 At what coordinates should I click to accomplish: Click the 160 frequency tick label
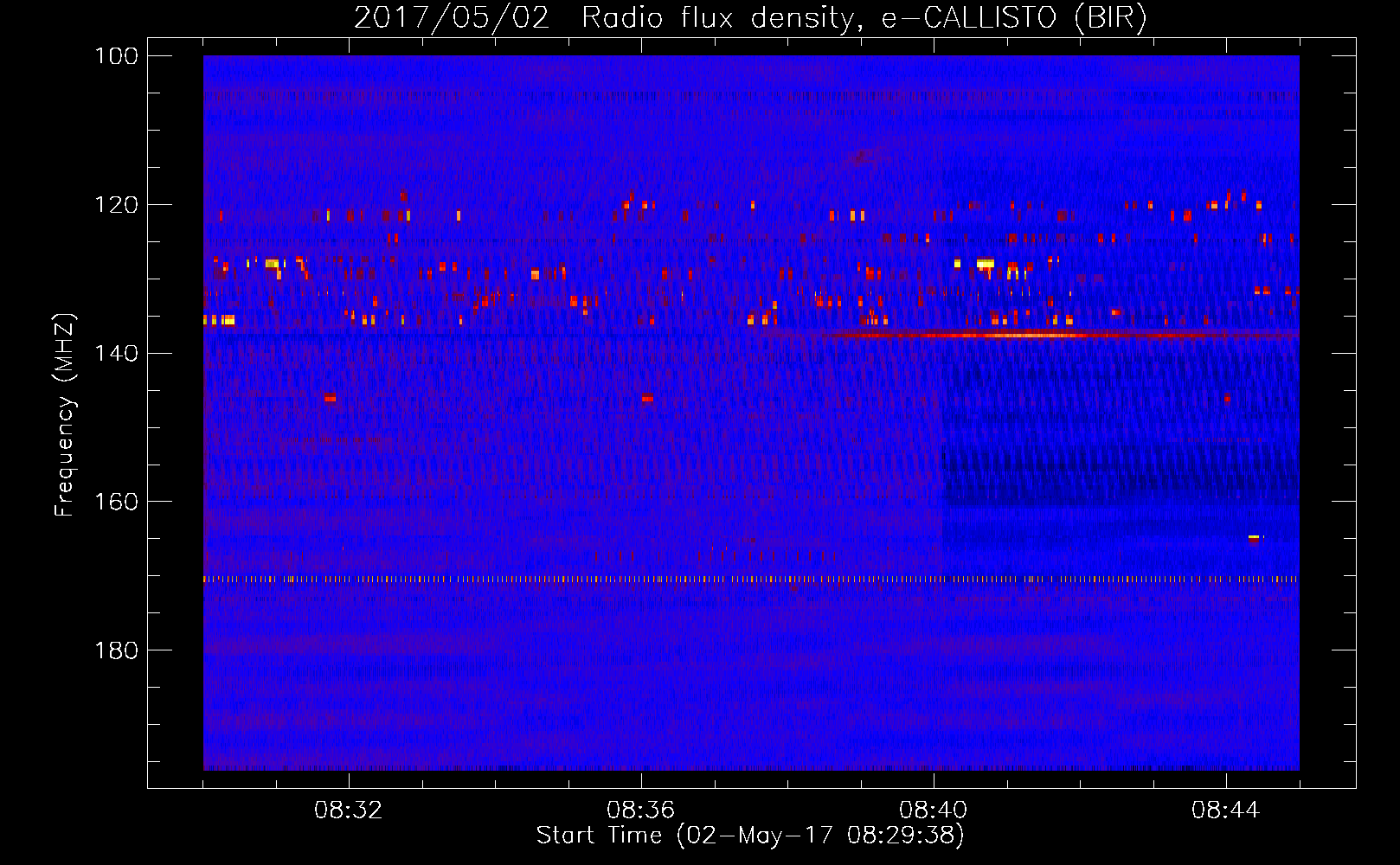pos(116,502)
